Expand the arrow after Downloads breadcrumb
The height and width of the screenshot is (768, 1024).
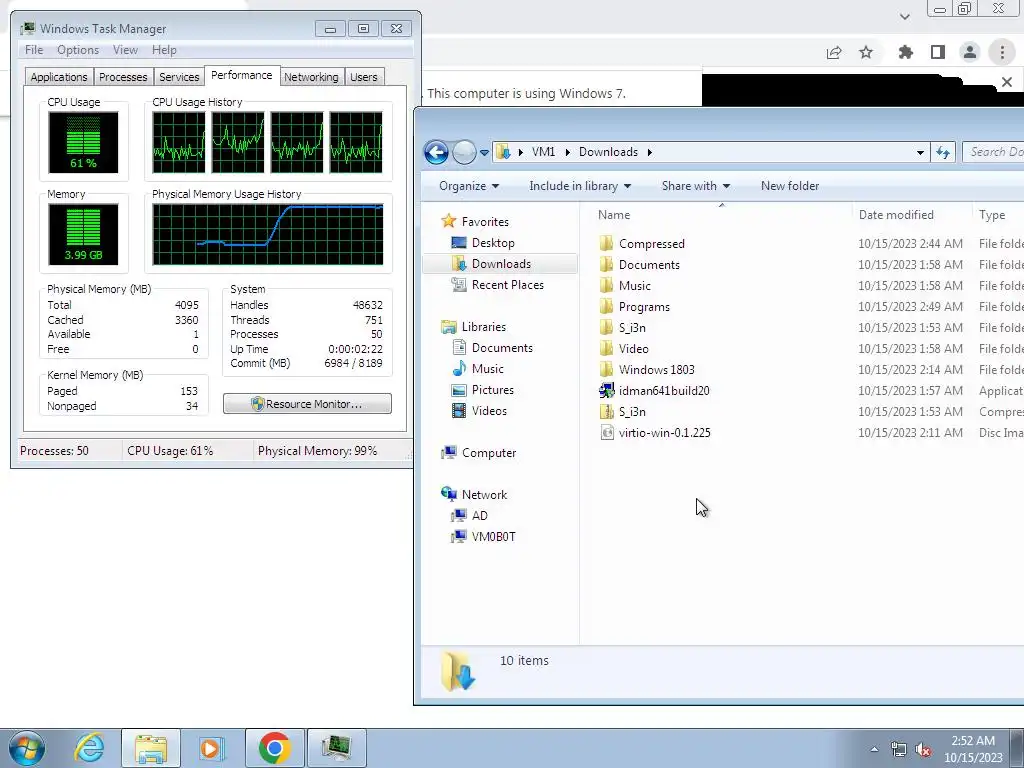point(649,152)
